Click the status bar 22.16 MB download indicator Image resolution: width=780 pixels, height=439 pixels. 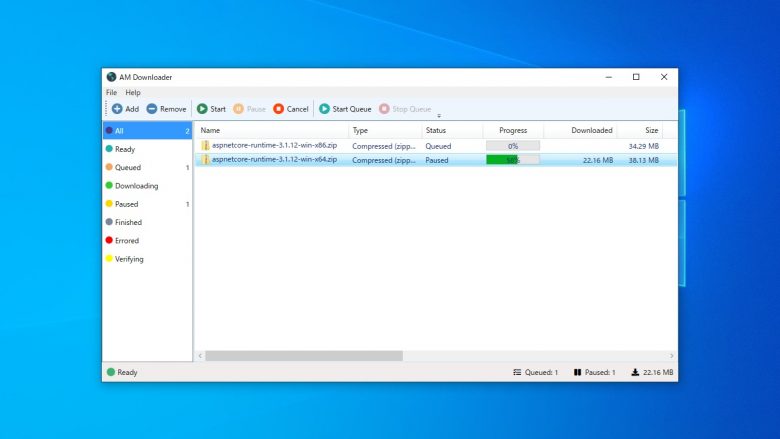pos(652,372)
